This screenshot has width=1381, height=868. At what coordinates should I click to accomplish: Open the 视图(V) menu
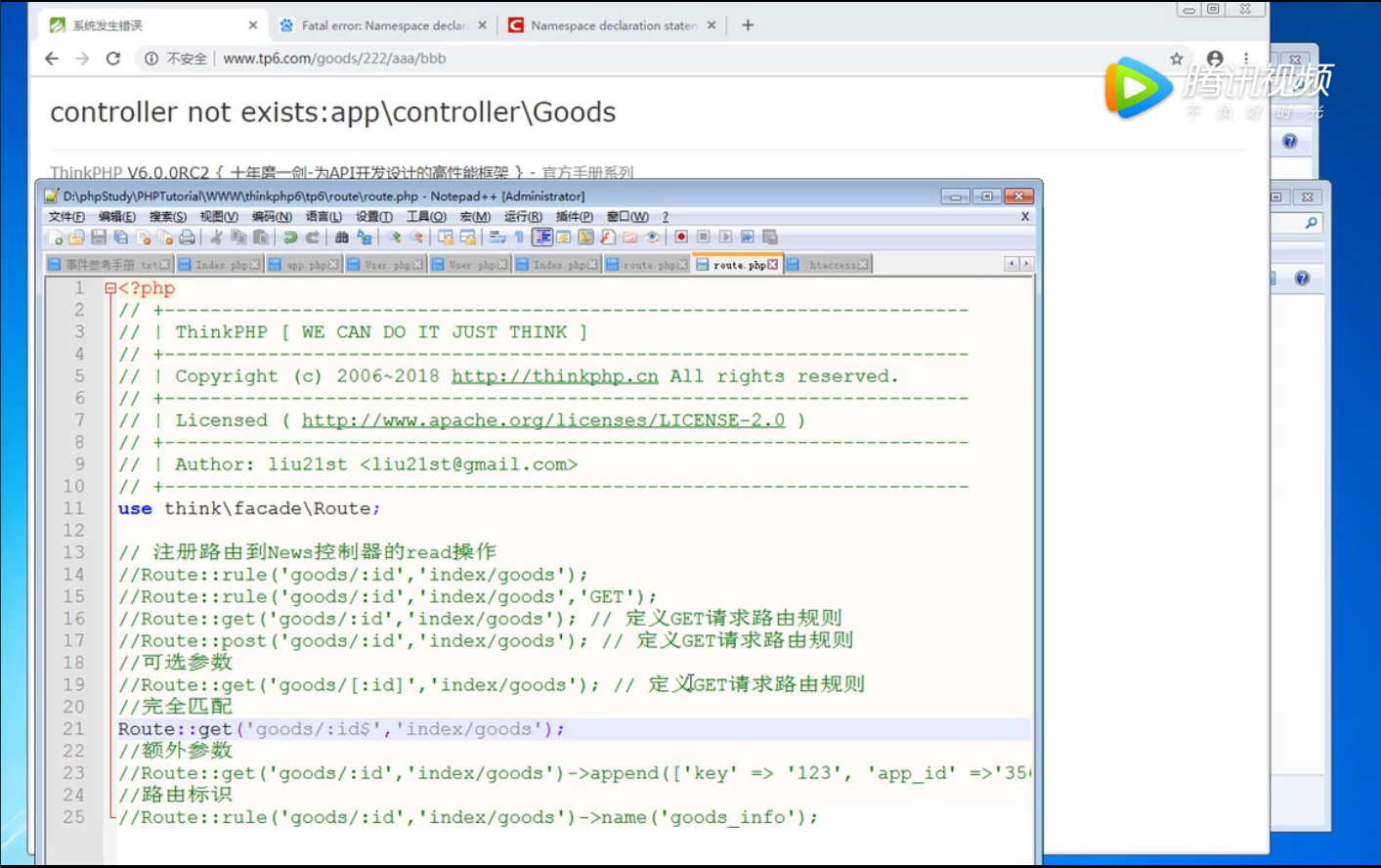point(219,216)
